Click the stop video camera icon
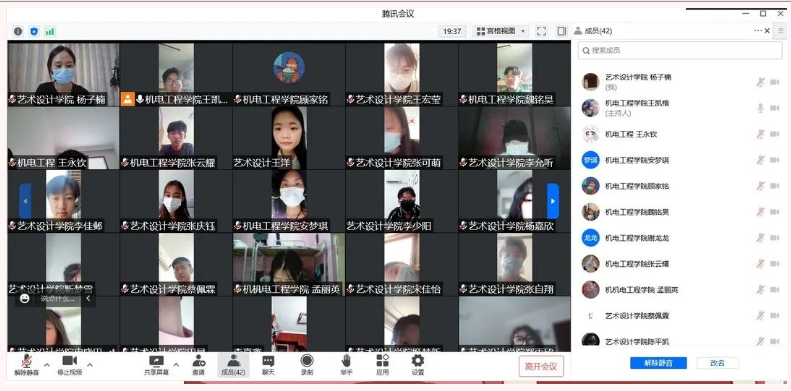 point(70,360)
